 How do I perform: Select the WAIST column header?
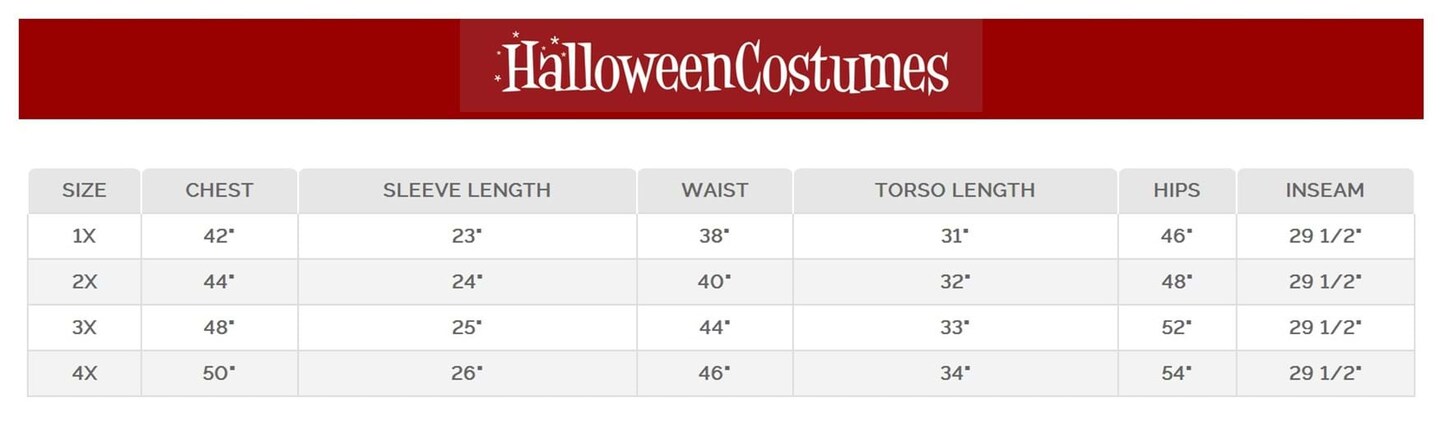(715, 190)
